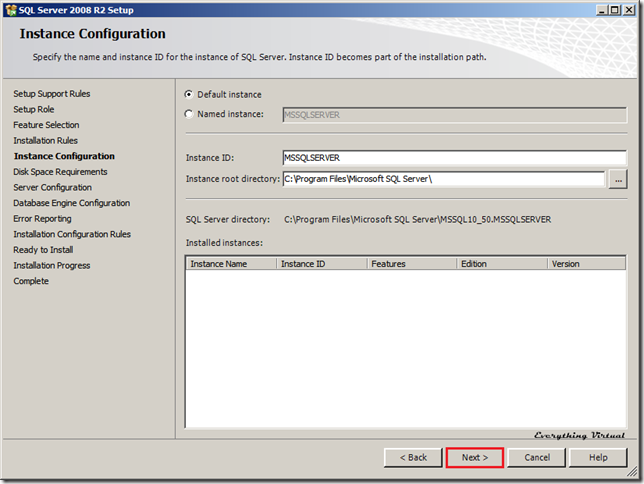The width and height of the screenshot is (644, 484).
Task: Sort by Instance Name column header
Action: point(232,264)
